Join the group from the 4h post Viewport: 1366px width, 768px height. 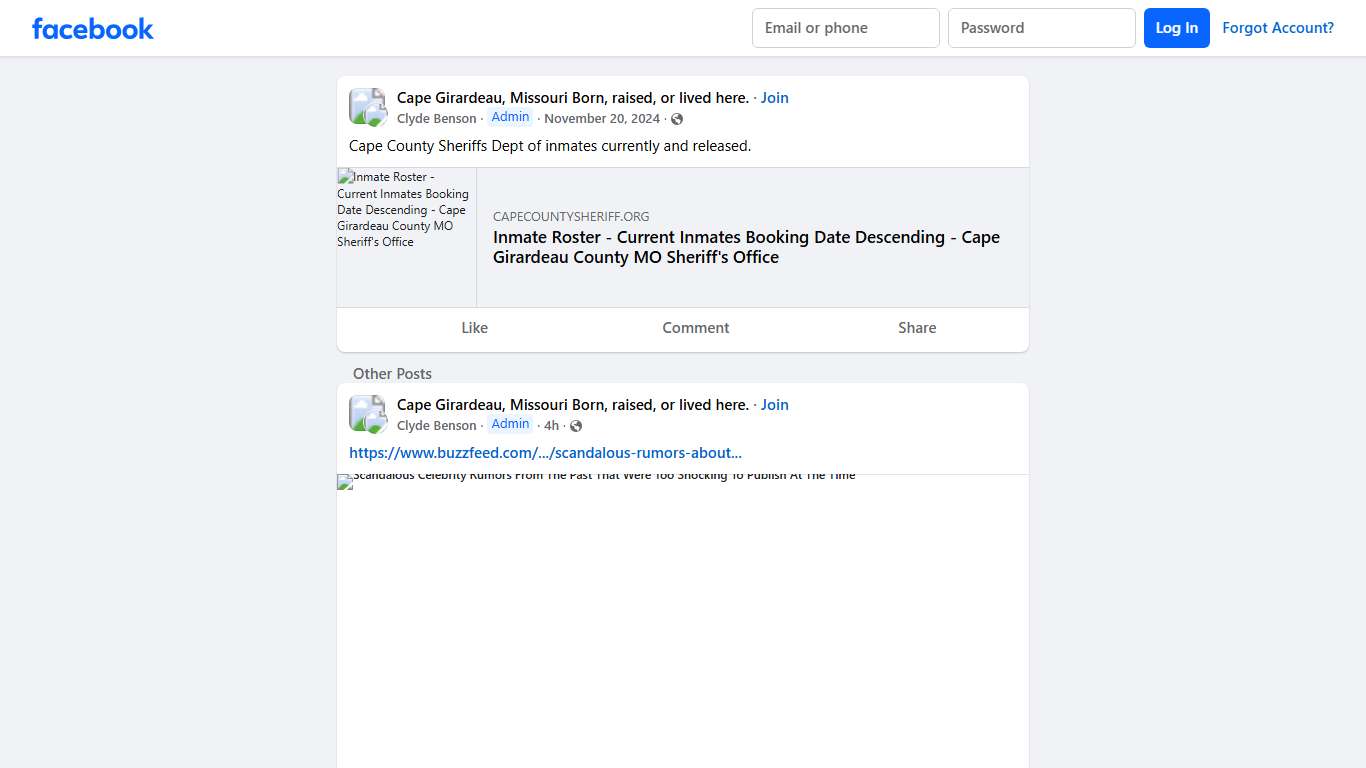[x=774, y=405]
